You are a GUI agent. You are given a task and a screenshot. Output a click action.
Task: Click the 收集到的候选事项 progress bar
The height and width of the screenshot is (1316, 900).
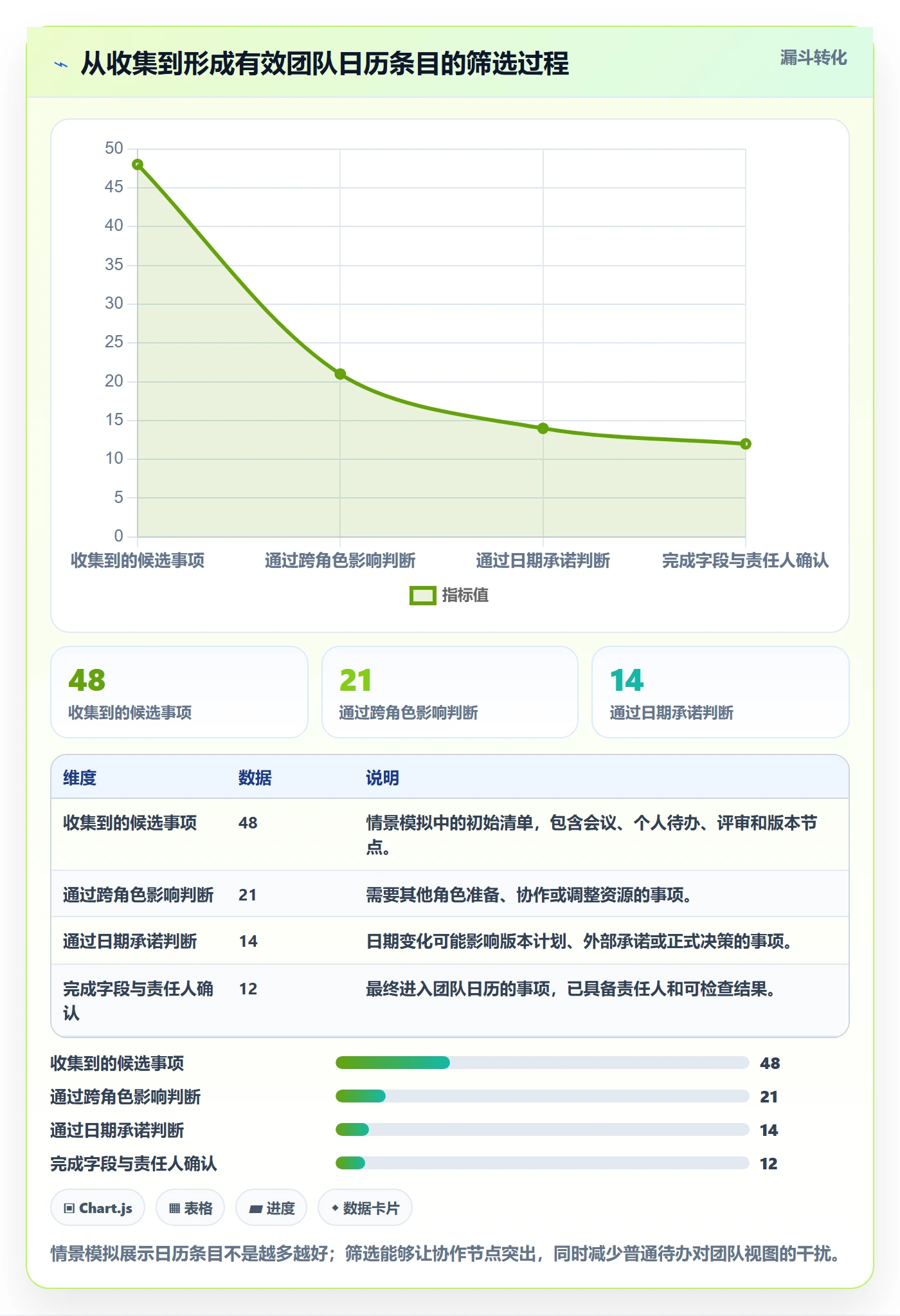tap(542, 1063)
